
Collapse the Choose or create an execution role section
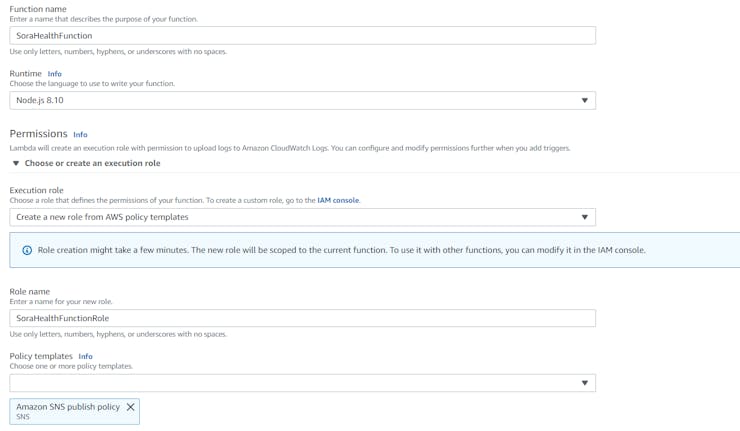pos(92,163)
